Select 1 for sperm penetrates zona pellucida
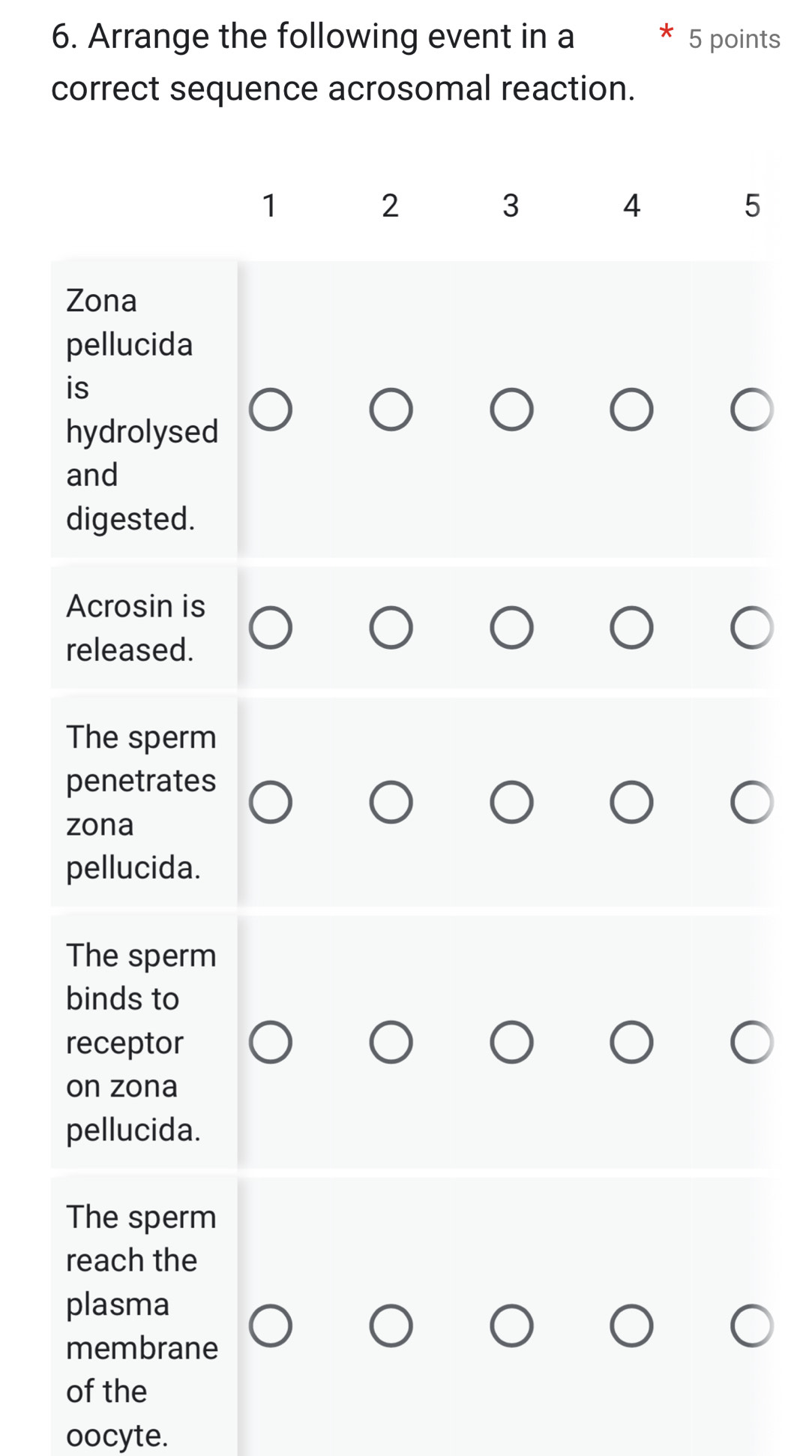This screenshot has height=1456, width=812. coord(271,803)
